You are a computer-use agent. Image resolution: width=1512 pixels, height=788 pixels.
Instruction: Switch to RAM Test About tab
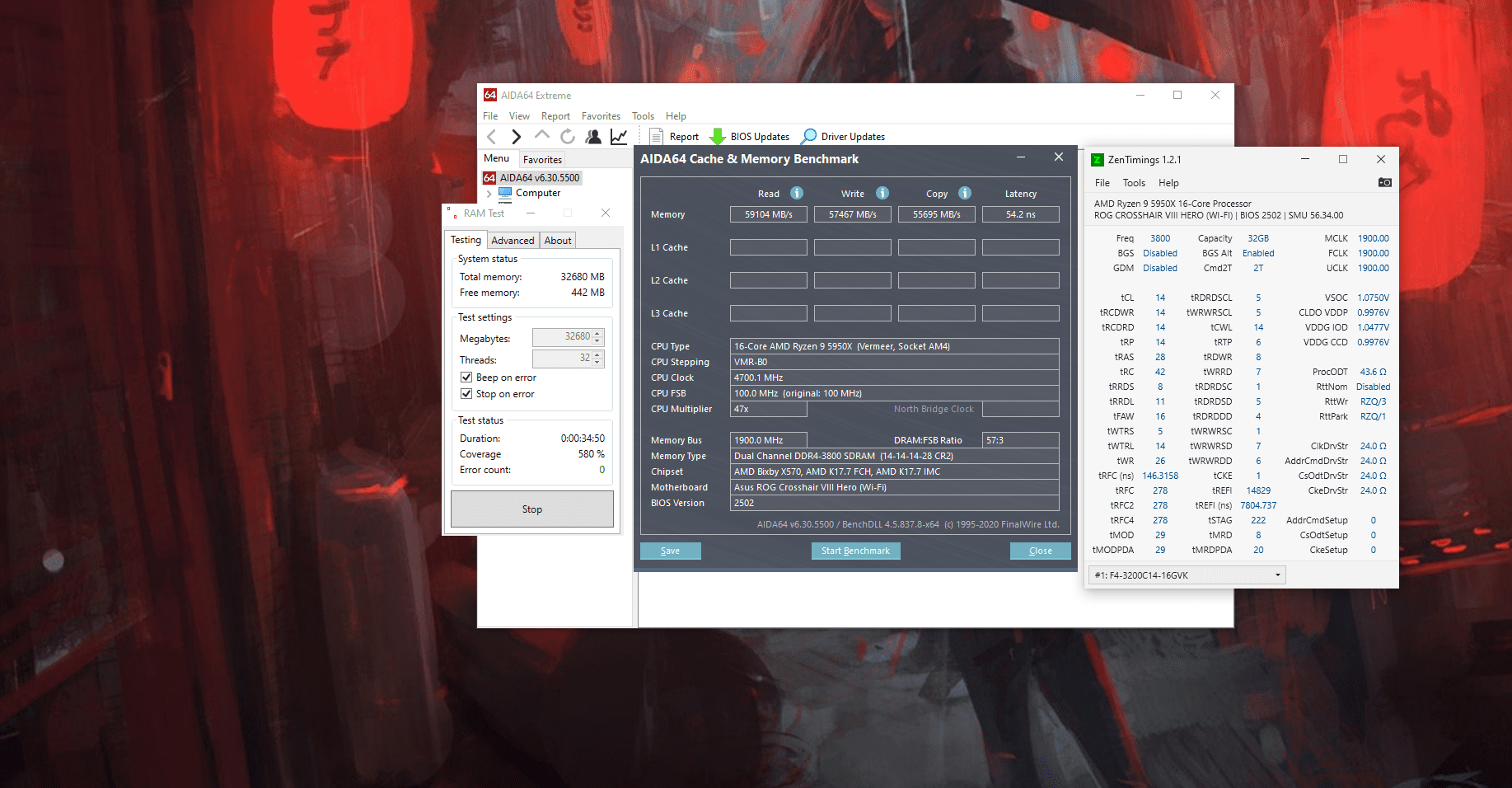click(x=558, y=241)
